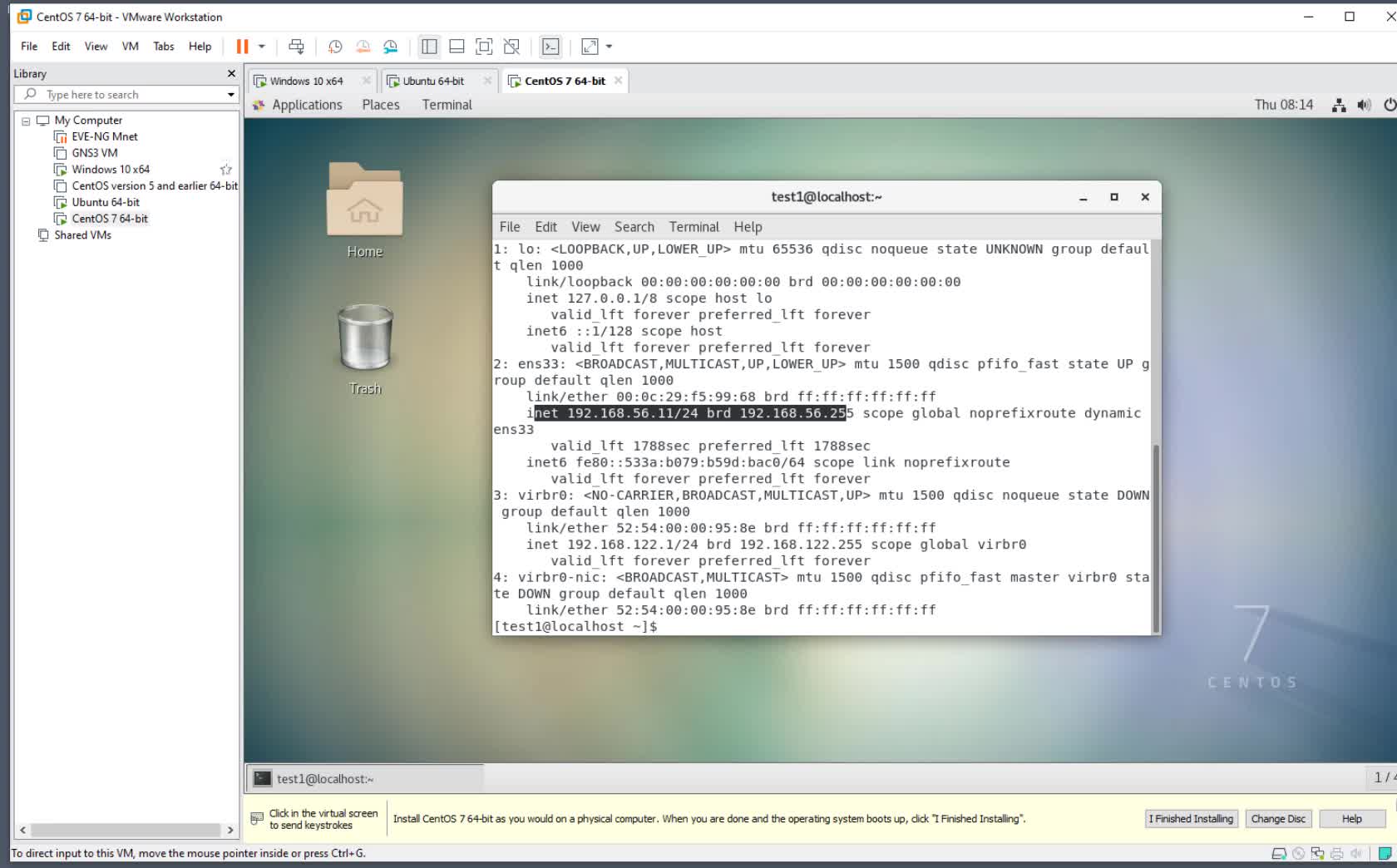This screenshot has width=1397, height=868.
Task: Close the Library panel
Action: (x=231, y=74)
